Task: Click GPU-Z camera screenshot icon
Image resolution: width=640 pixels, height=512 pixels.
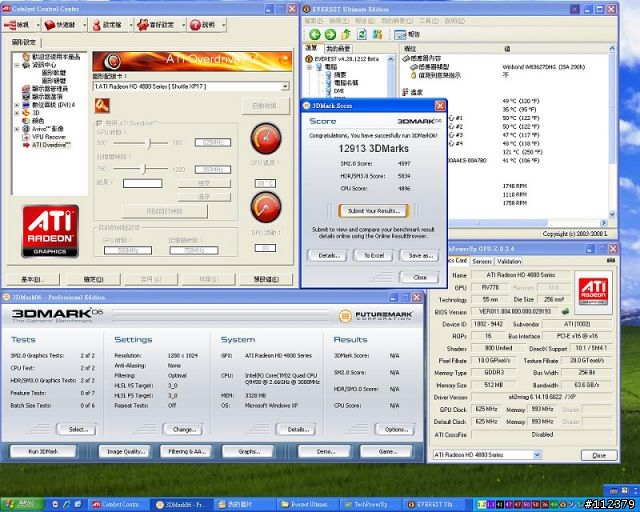Action: 611,260
